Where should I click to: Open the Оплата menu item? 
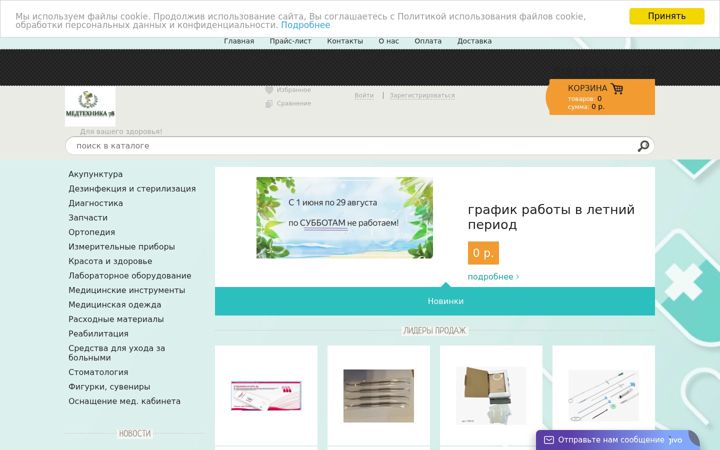(x=428, y=41)
